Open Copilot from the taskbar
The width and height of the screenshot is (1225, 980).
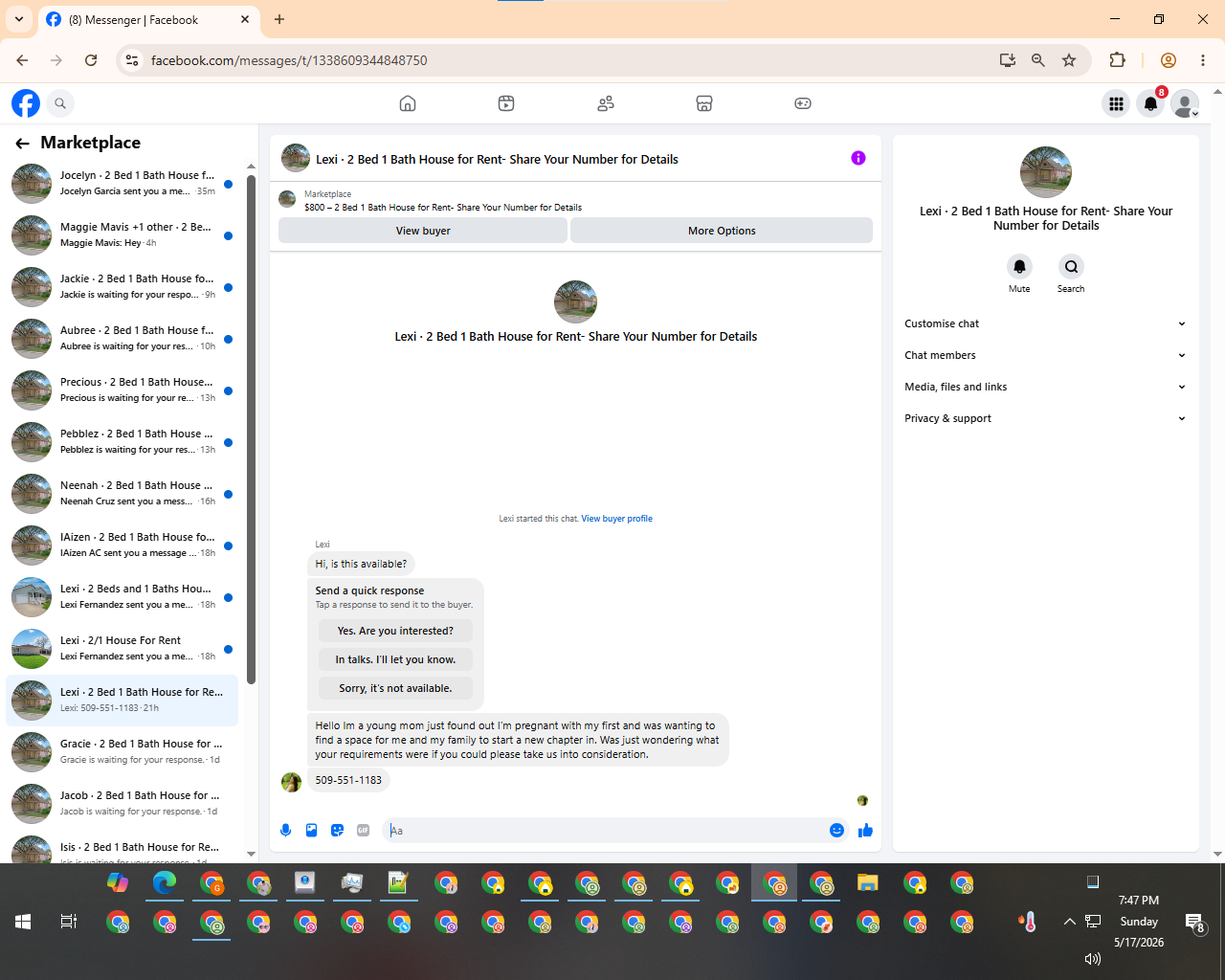[x=118, y=882]
